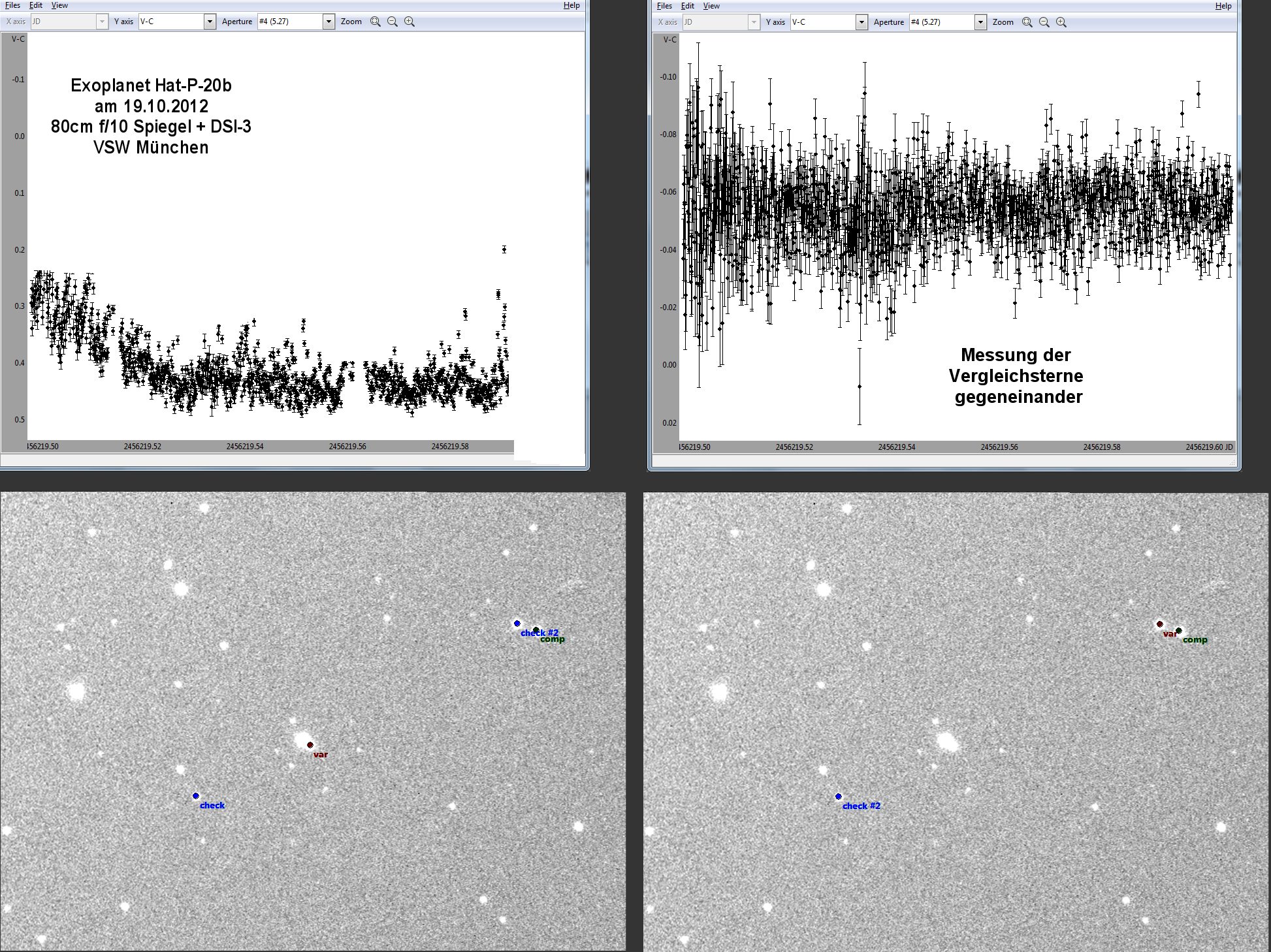Click zoom-to-fit icon in left window
This screenshot has width=1271, height=952.
tap(375, 22)
